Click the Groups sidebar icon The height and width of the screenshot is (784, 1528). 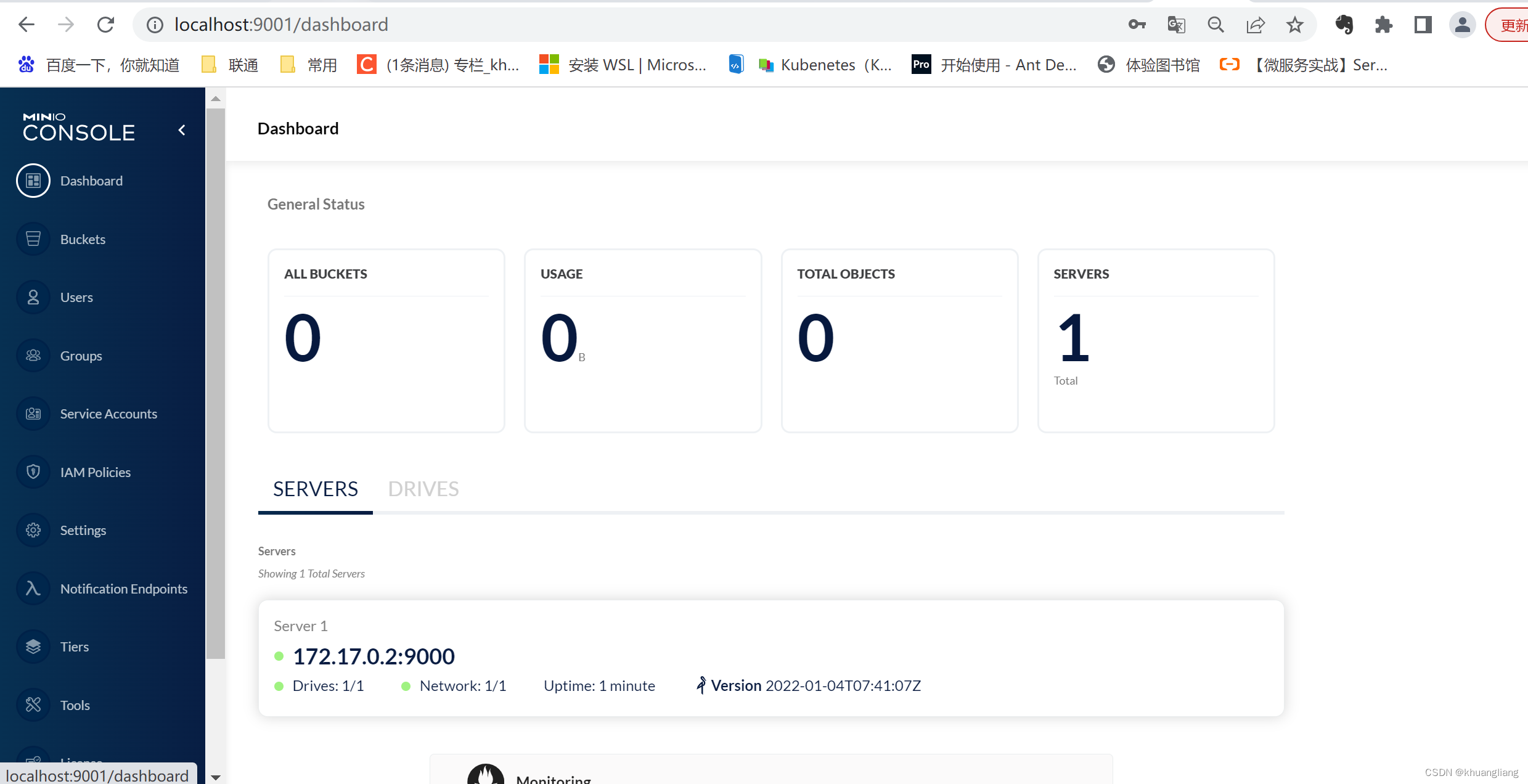pos(33,355)
